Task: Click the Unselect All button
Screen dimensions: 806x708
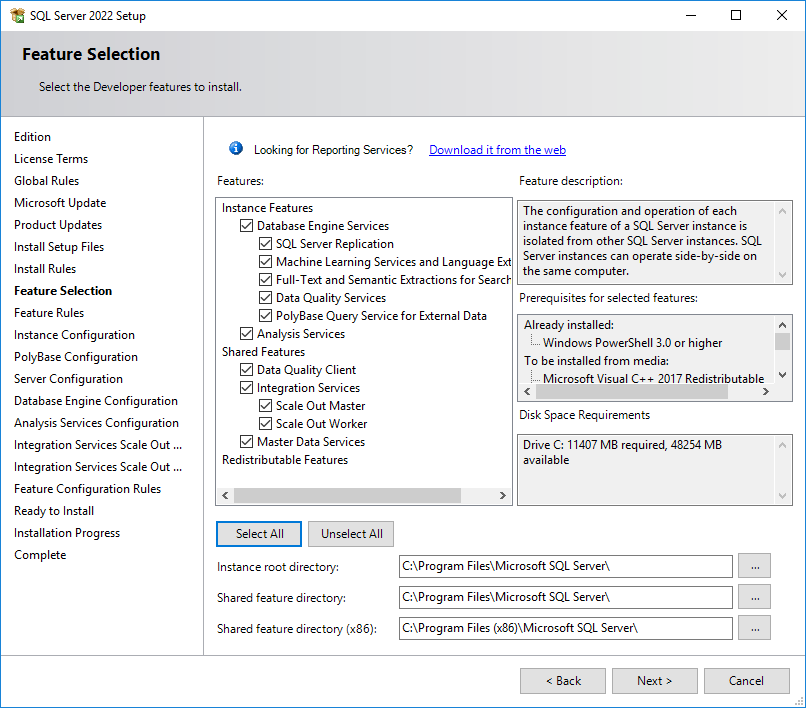Action: point(352,534)
